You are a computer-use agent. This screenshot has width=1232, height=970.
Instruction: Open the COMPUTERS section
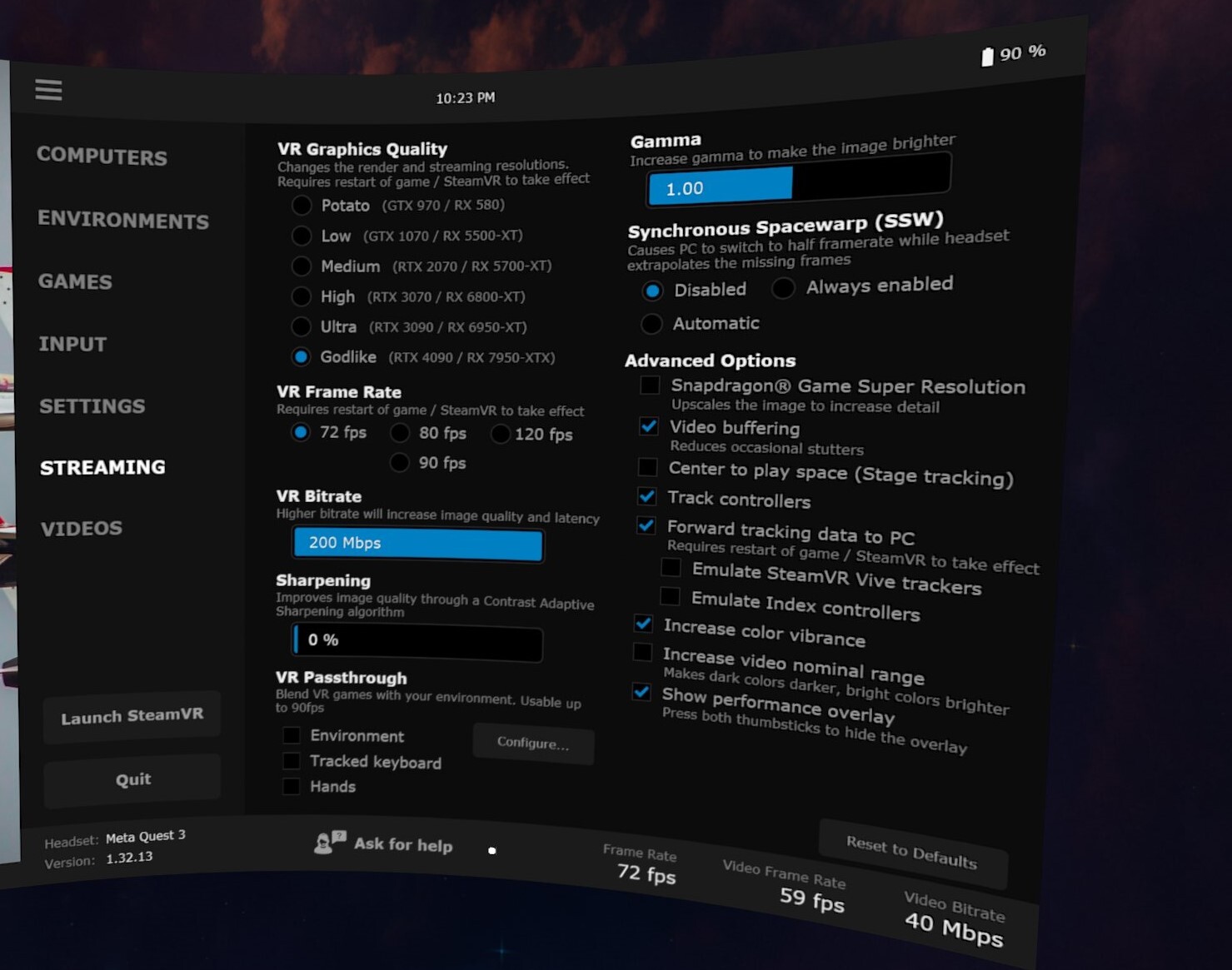pos(102,156)
